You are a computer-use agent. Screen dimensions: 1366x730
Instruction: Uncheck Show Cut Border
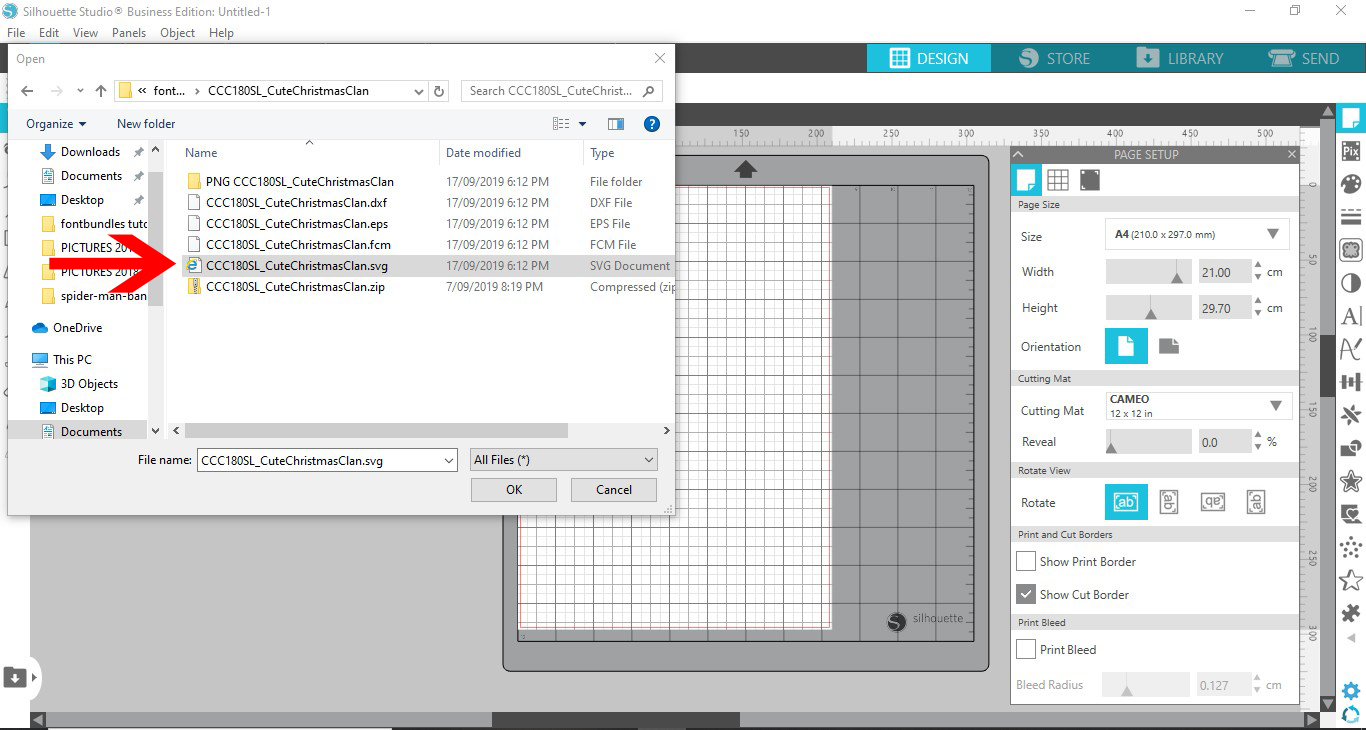pos(1026,594)
